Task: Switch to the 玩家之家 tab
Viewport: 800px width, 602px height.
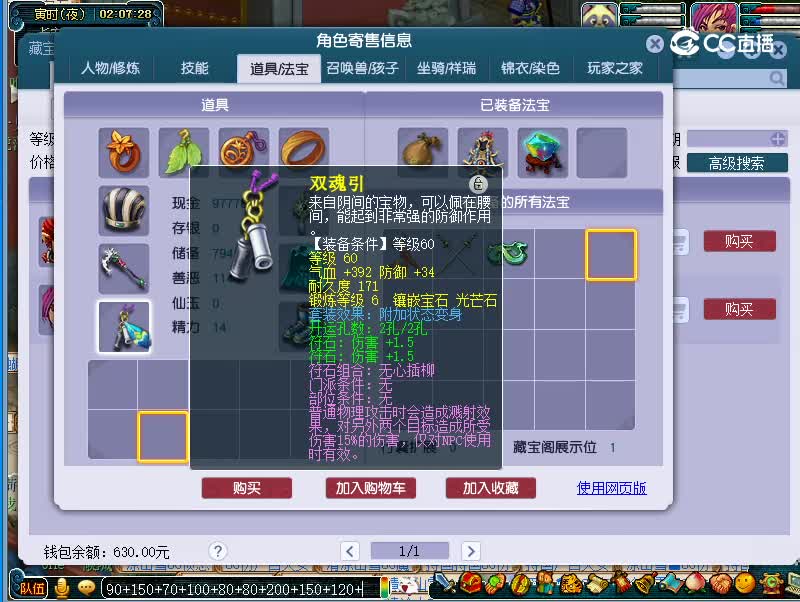Action: tap(615, 68)
